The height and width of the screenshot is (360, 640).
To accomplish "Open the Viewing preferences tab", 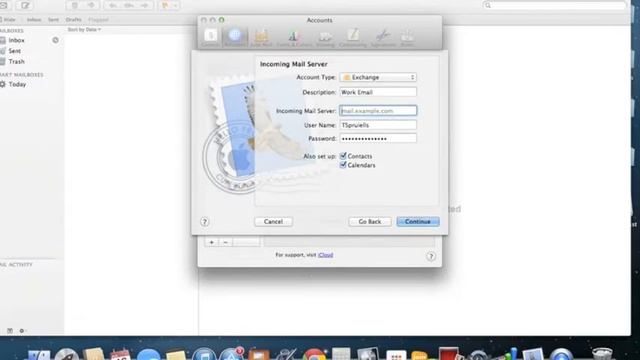I will [x=325, y=37].
